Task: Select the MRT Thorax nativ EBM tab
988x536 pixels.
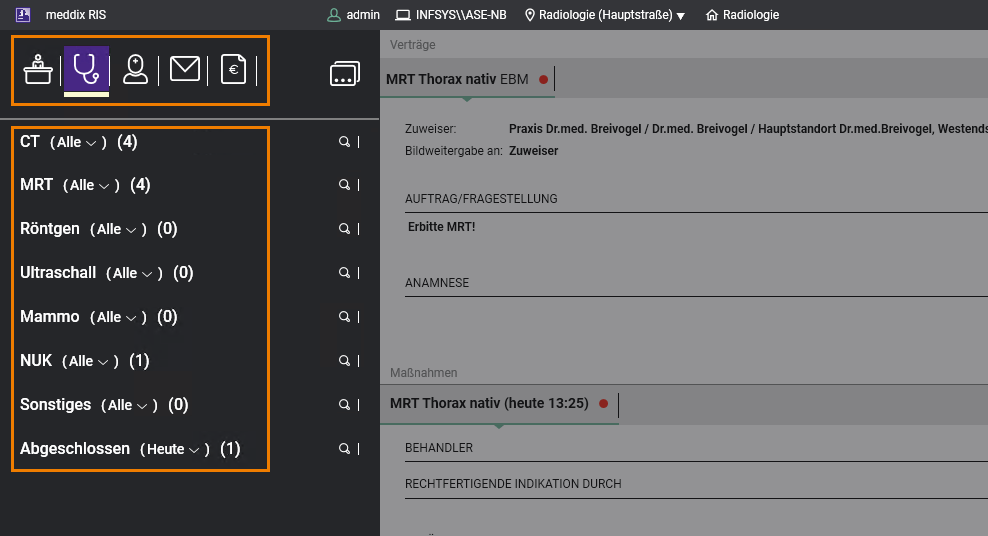Action: [x=456, y=79]
